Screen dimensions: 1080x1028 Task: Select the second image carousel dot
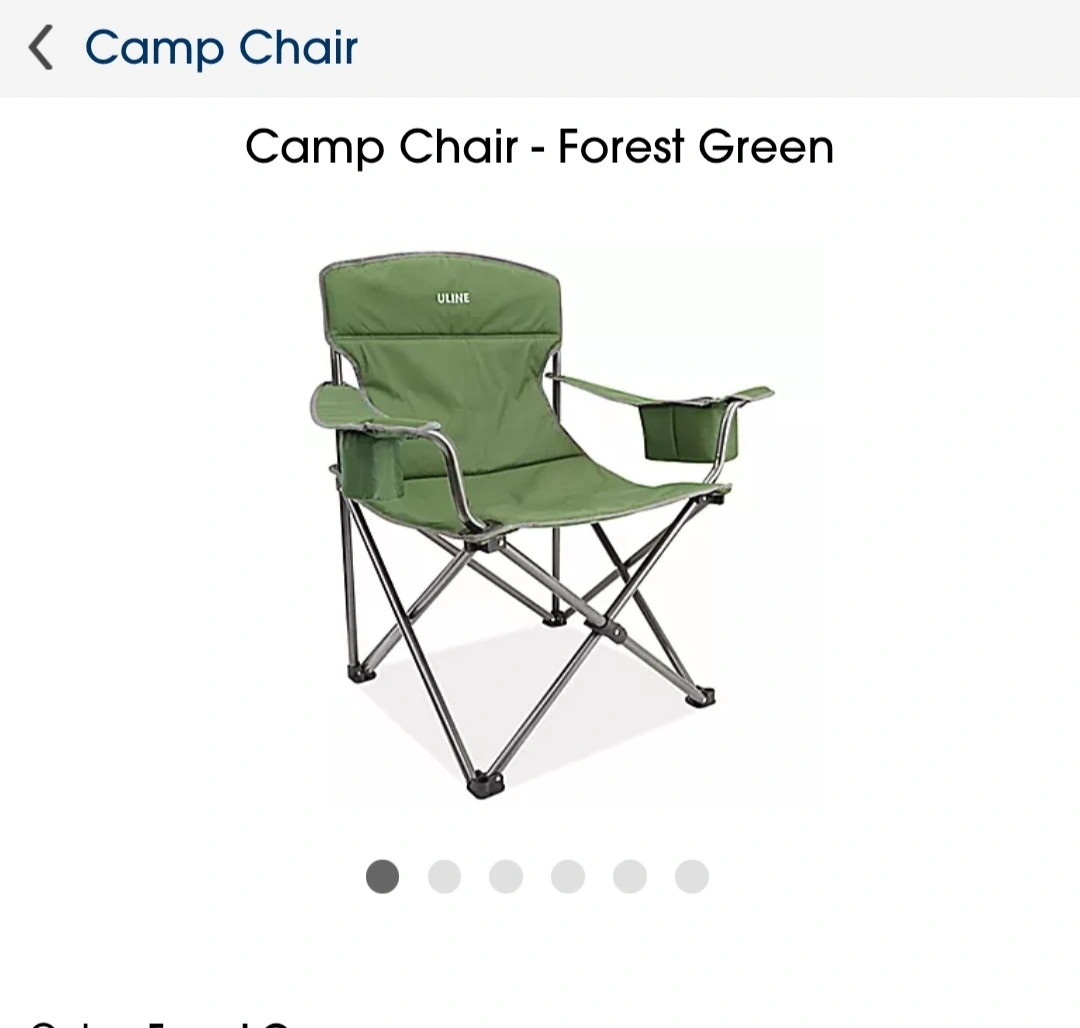click(x=444, y=877)
